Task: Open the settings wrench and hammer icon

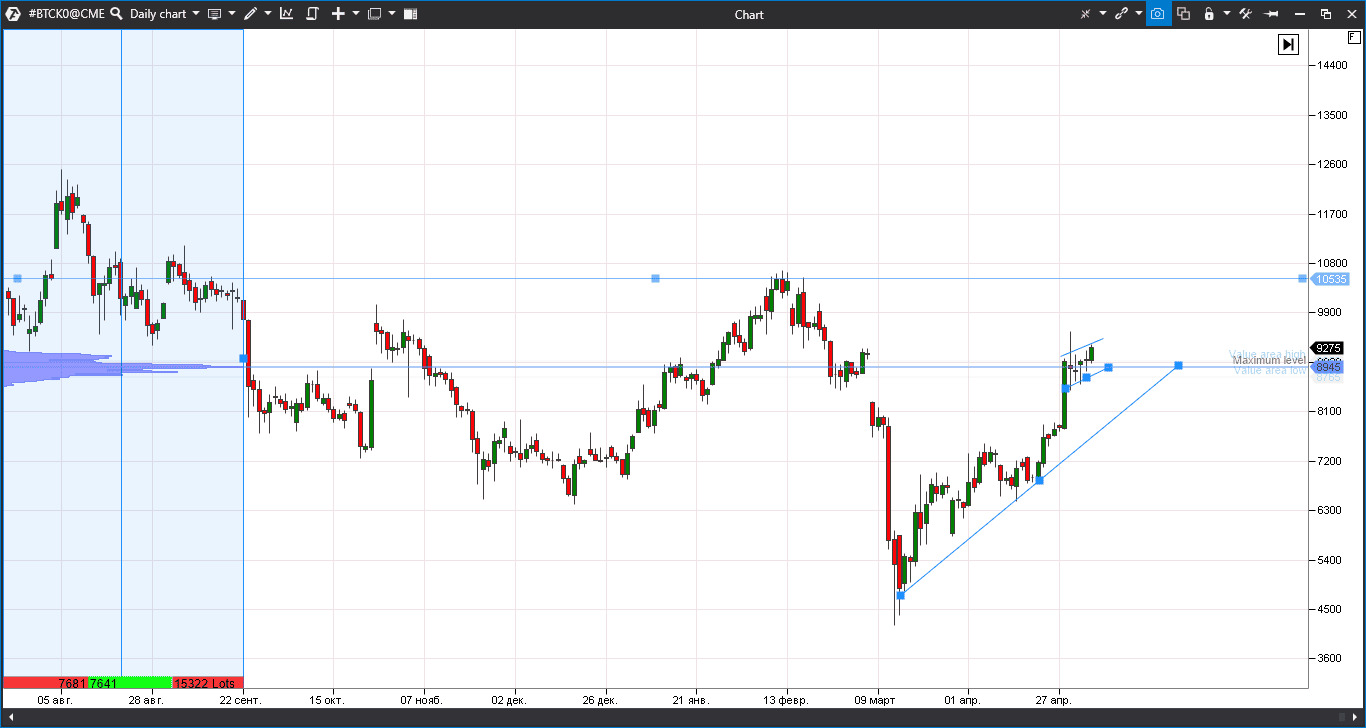Action: (x=1246, y=14)
